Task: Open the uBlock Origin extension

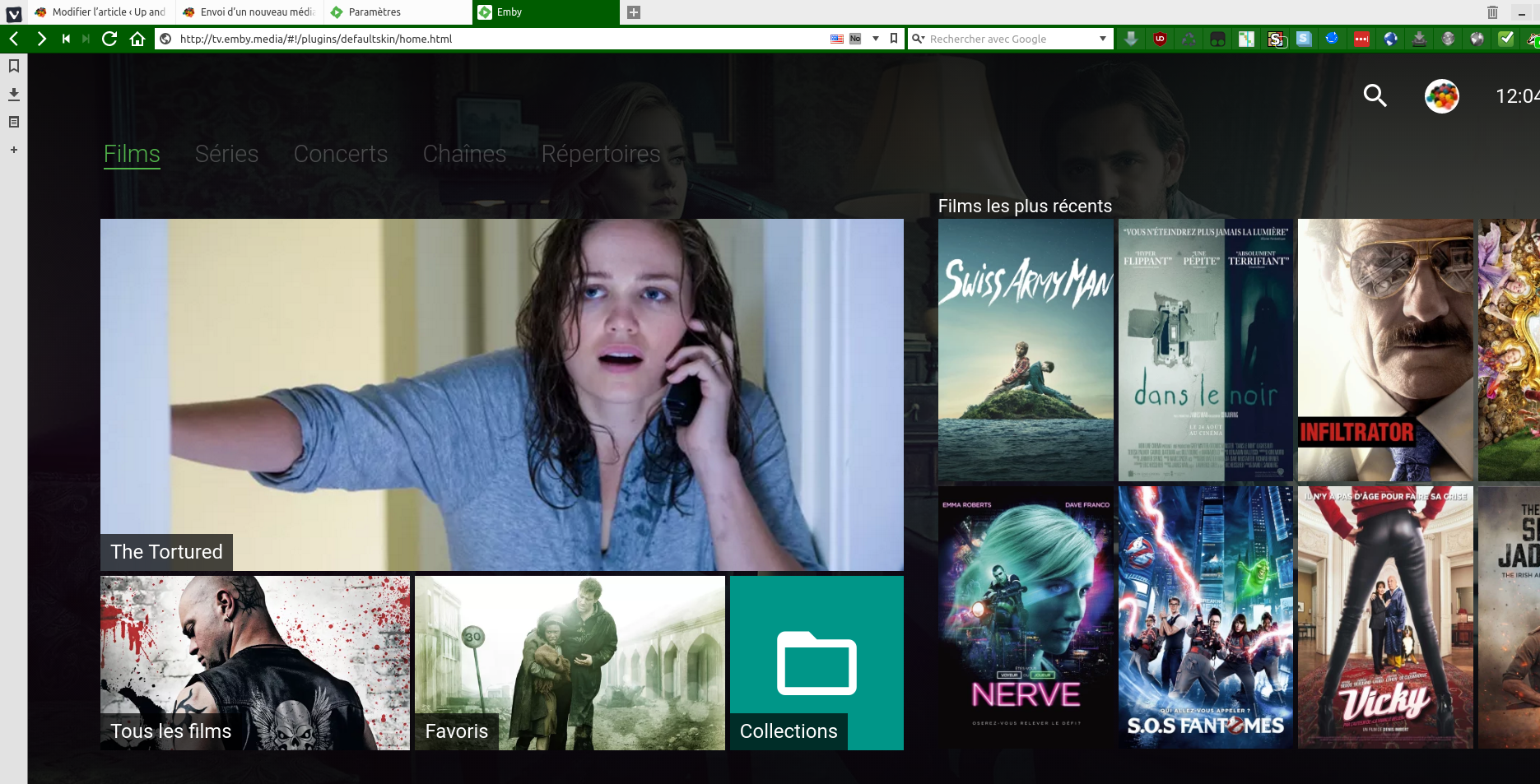Action: (1160, 39)
